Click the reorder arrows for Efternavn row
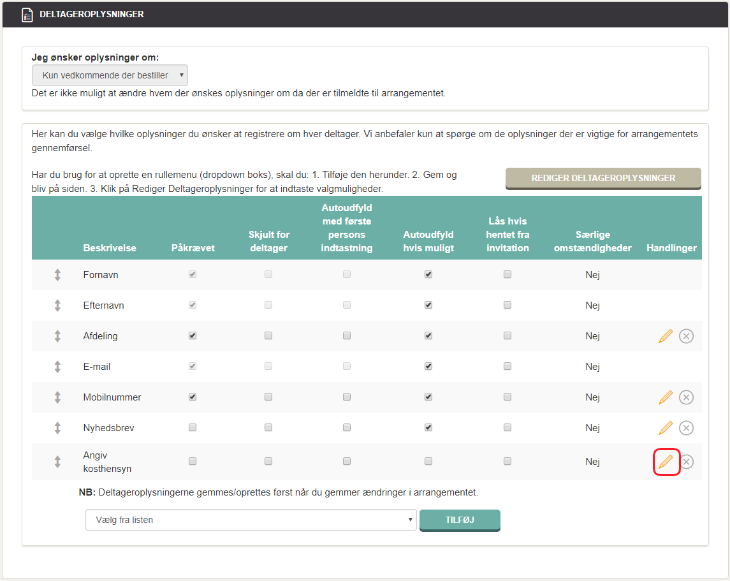 point(57,305)
